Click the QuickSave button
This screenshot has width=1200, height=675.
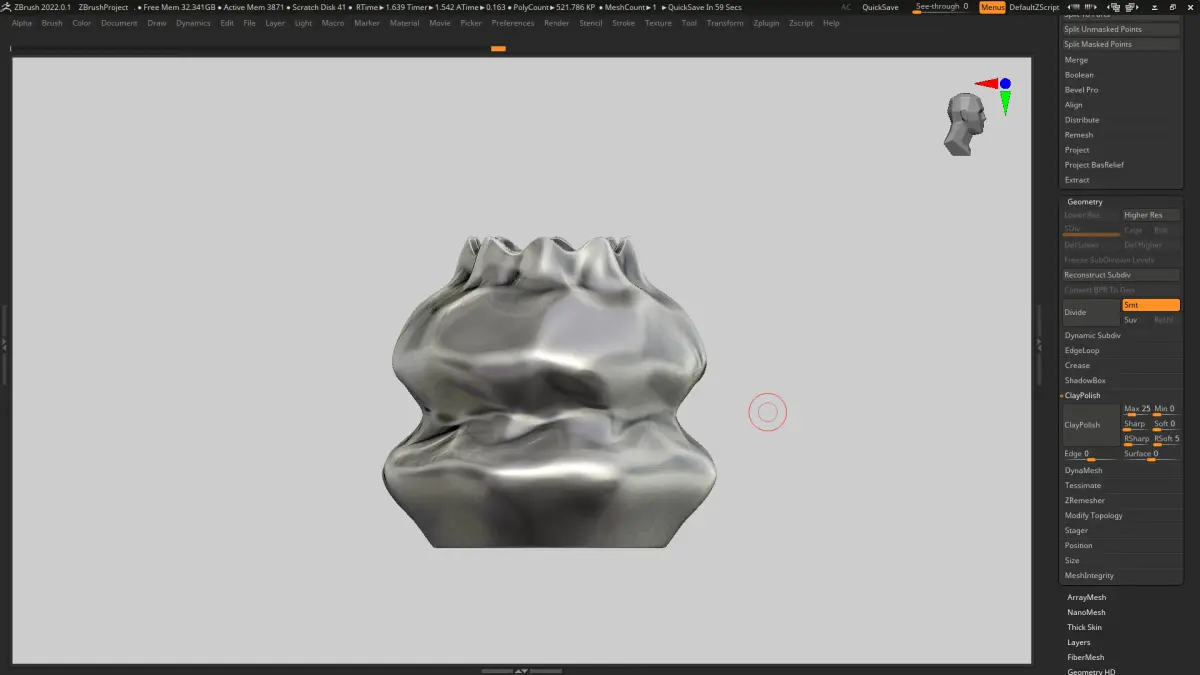880,7
